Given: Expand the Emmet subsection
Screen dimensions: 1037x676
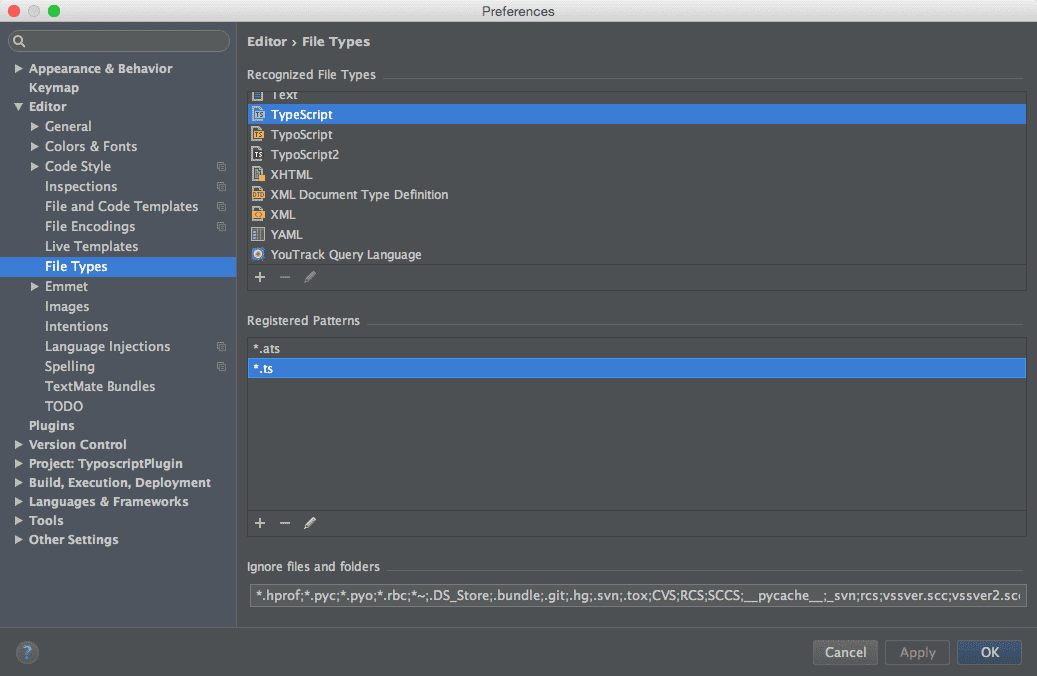Looking at the screenshot, I should [34, 286].
